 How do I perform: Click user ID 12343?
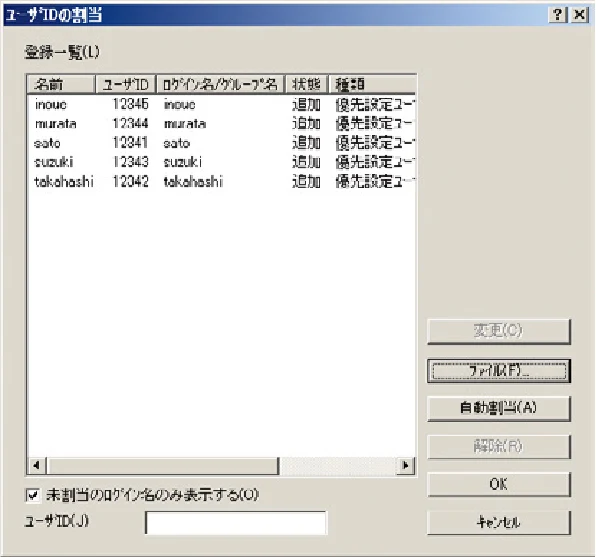pyautogui.click(x=131, y=162)
